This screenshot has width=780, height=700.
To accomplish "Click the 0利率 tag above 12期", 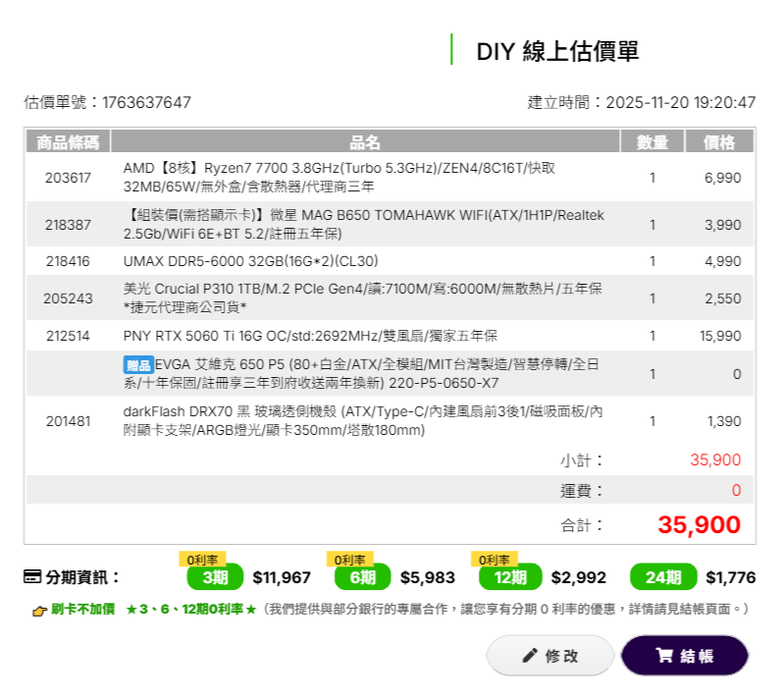I will 494,559.
